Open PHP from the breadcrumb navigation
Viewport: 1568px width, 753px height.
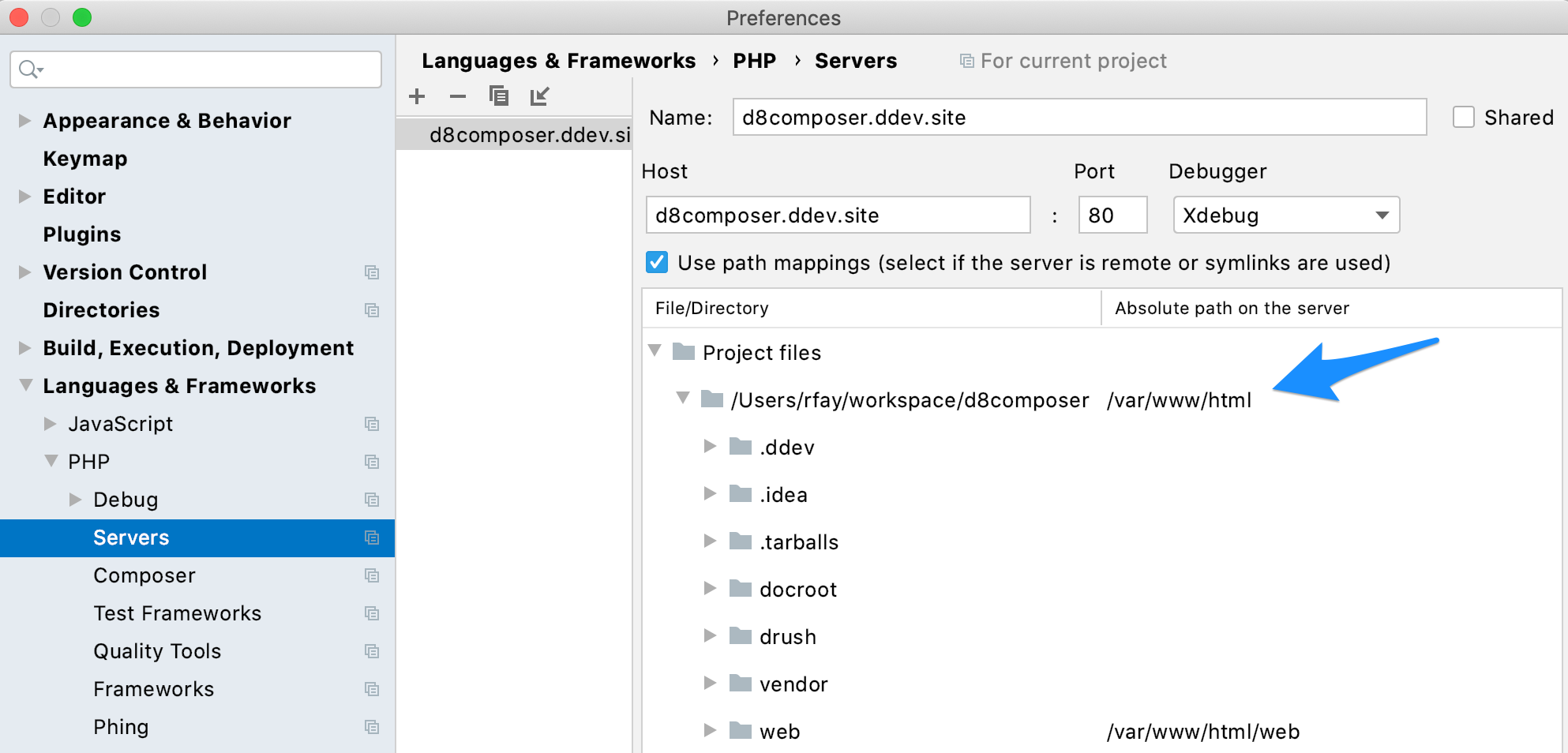tap(755, 60)
